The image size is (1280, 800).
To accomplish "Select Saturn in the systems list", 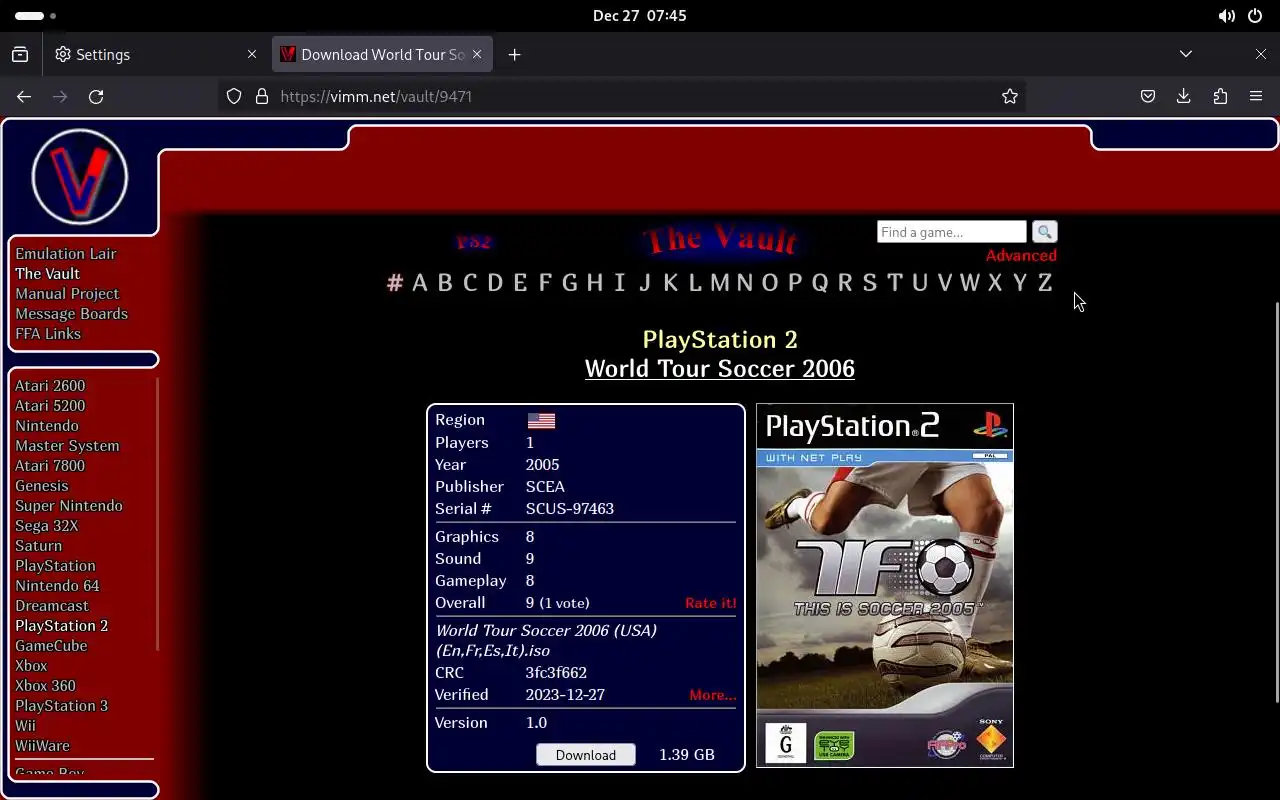I will 39,546.
